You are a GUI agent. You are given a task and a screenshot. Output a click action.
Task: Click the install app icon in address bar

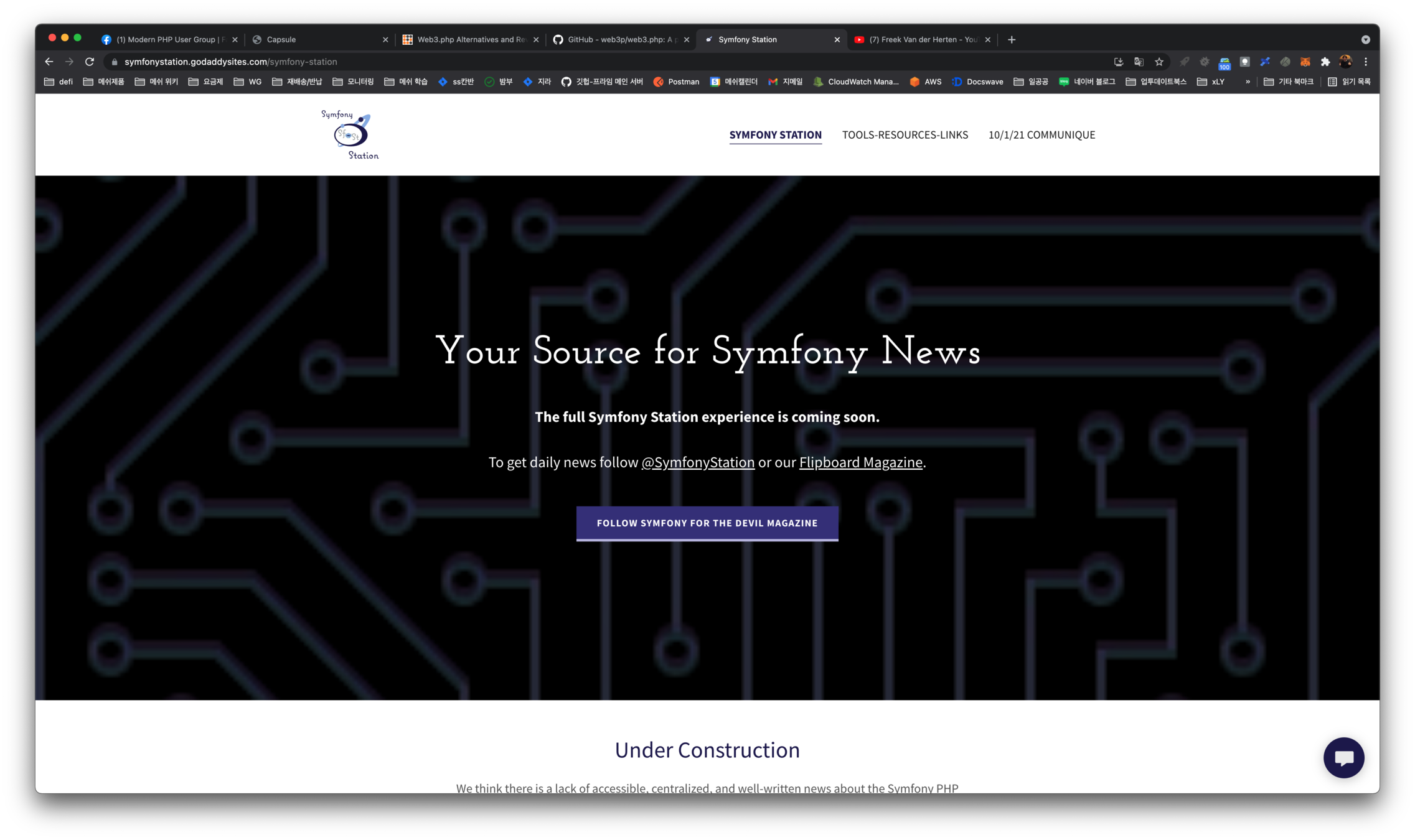click(1118, 62)
